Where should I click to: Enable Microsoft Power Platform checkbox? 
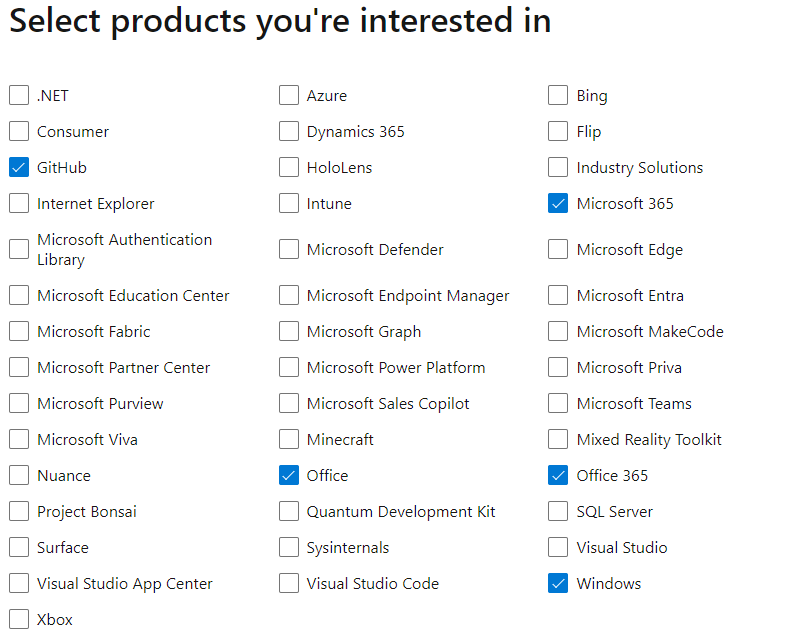click(289, 367)
